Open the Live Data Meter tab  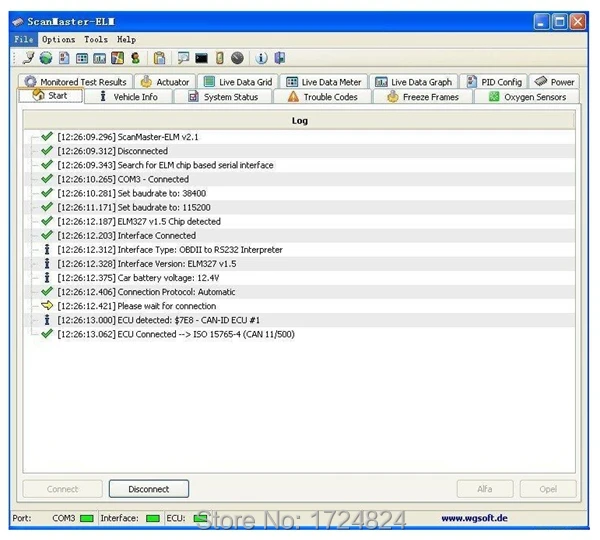pyautogui.click(x=324, y=82)
